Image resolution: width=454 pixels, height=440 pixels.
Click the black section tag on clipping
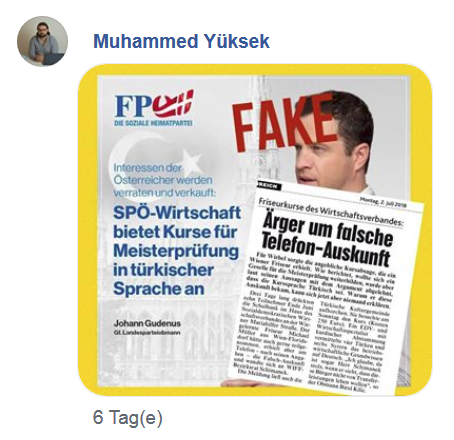(268, 187)
